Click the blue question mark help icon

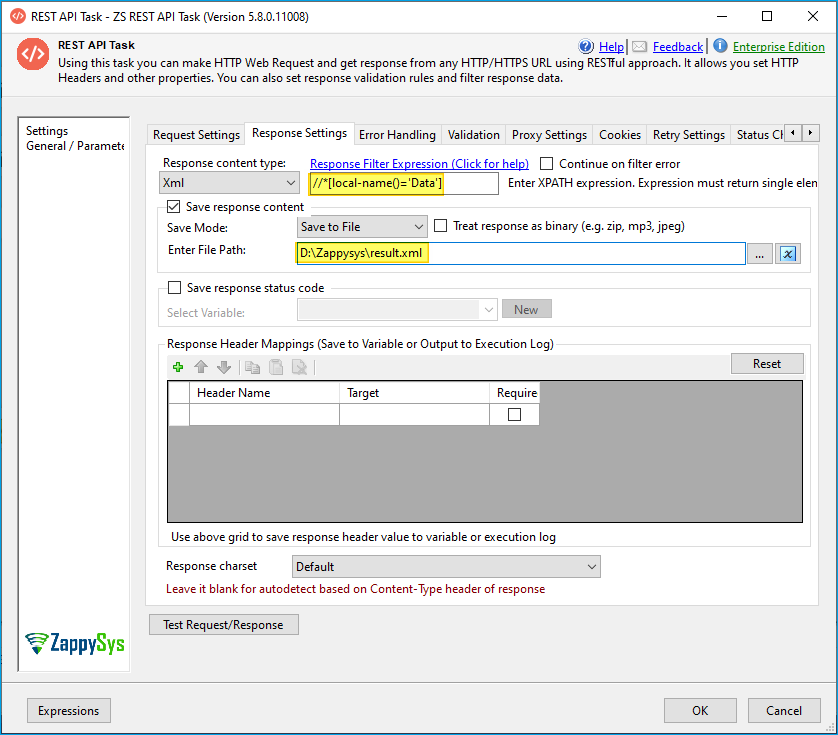pos(587,46)
